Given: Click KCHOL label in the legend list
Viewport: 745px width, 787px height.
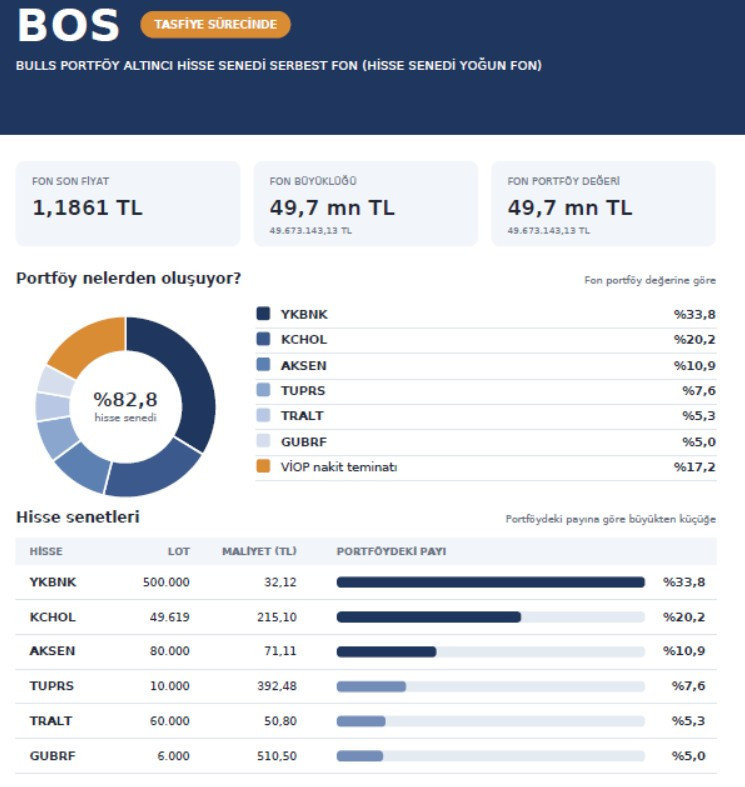Looking at the screenshot, I should coord(304,339).
